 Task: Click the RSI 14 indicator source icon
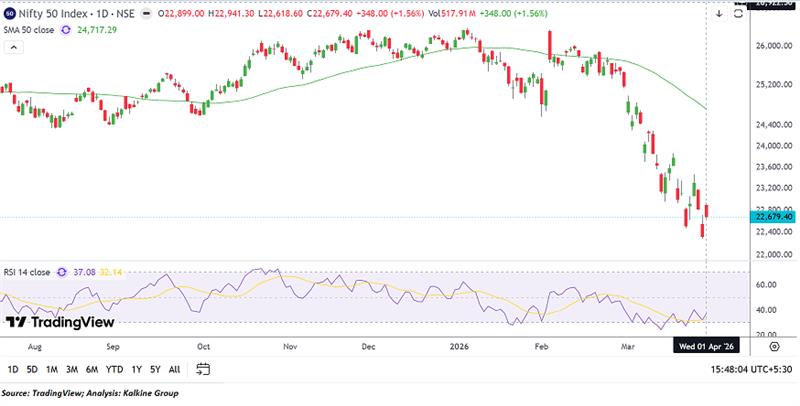[x=62, y=271]
